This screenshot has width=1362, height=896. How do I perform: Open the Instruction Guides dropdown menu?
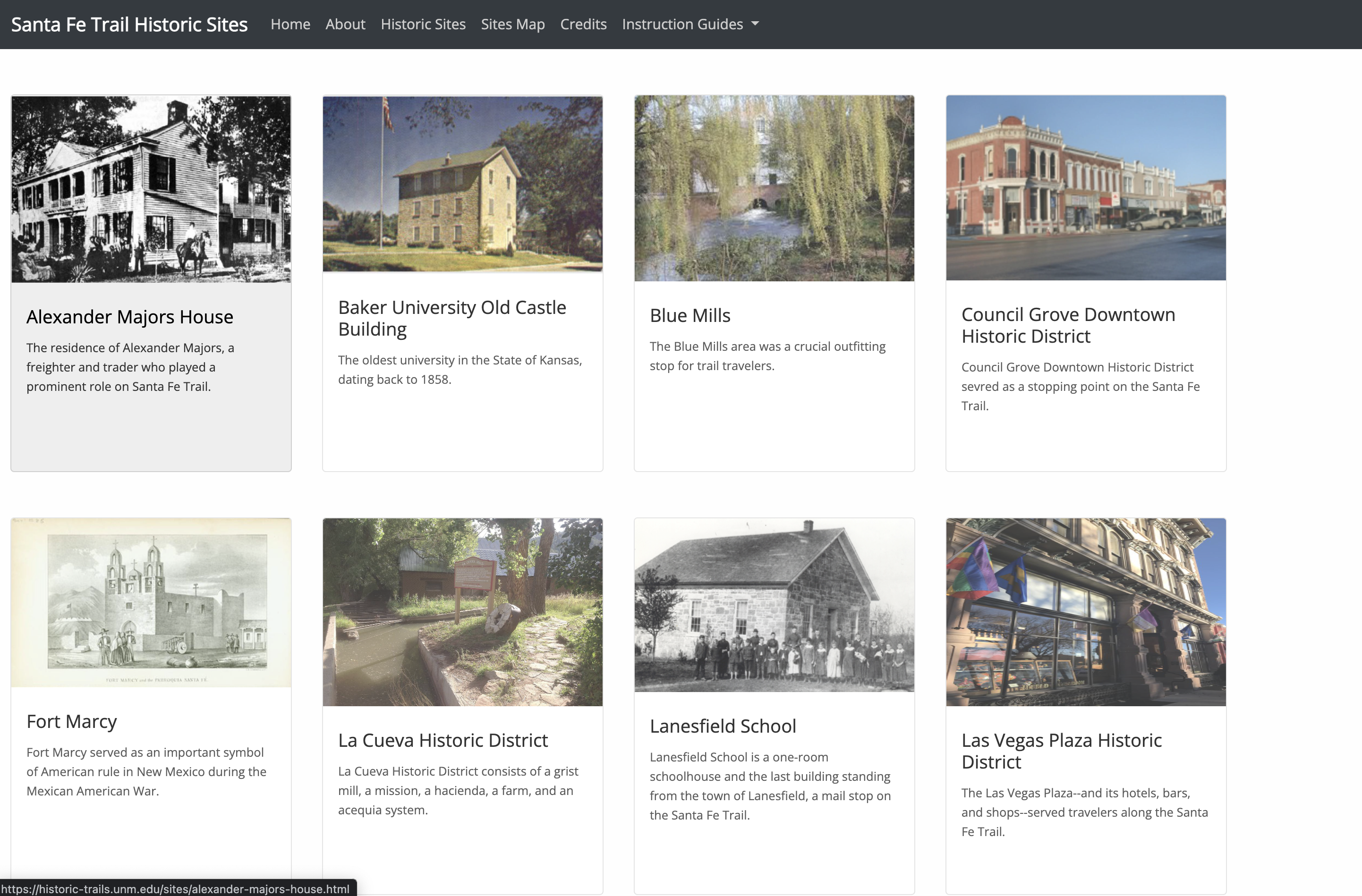[x=690, y=24]
